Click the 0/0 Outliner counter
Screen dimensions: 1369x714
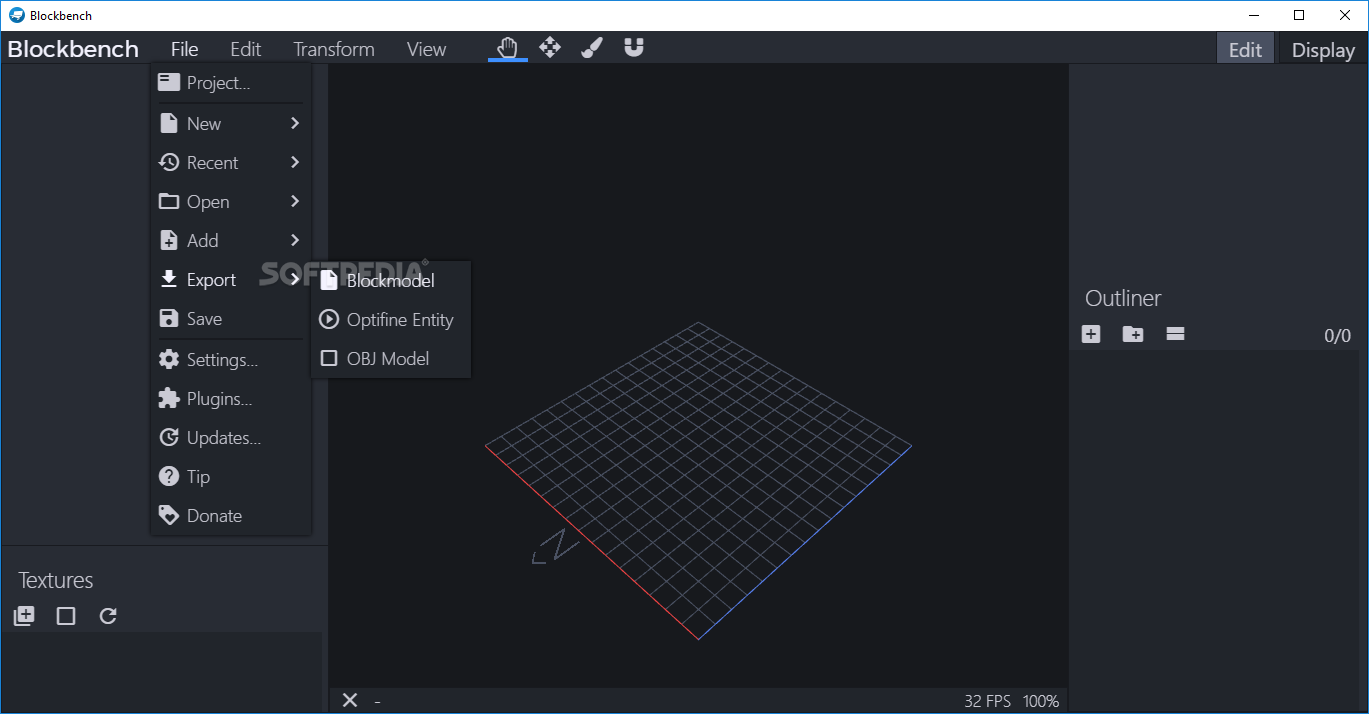[1337, 336]
